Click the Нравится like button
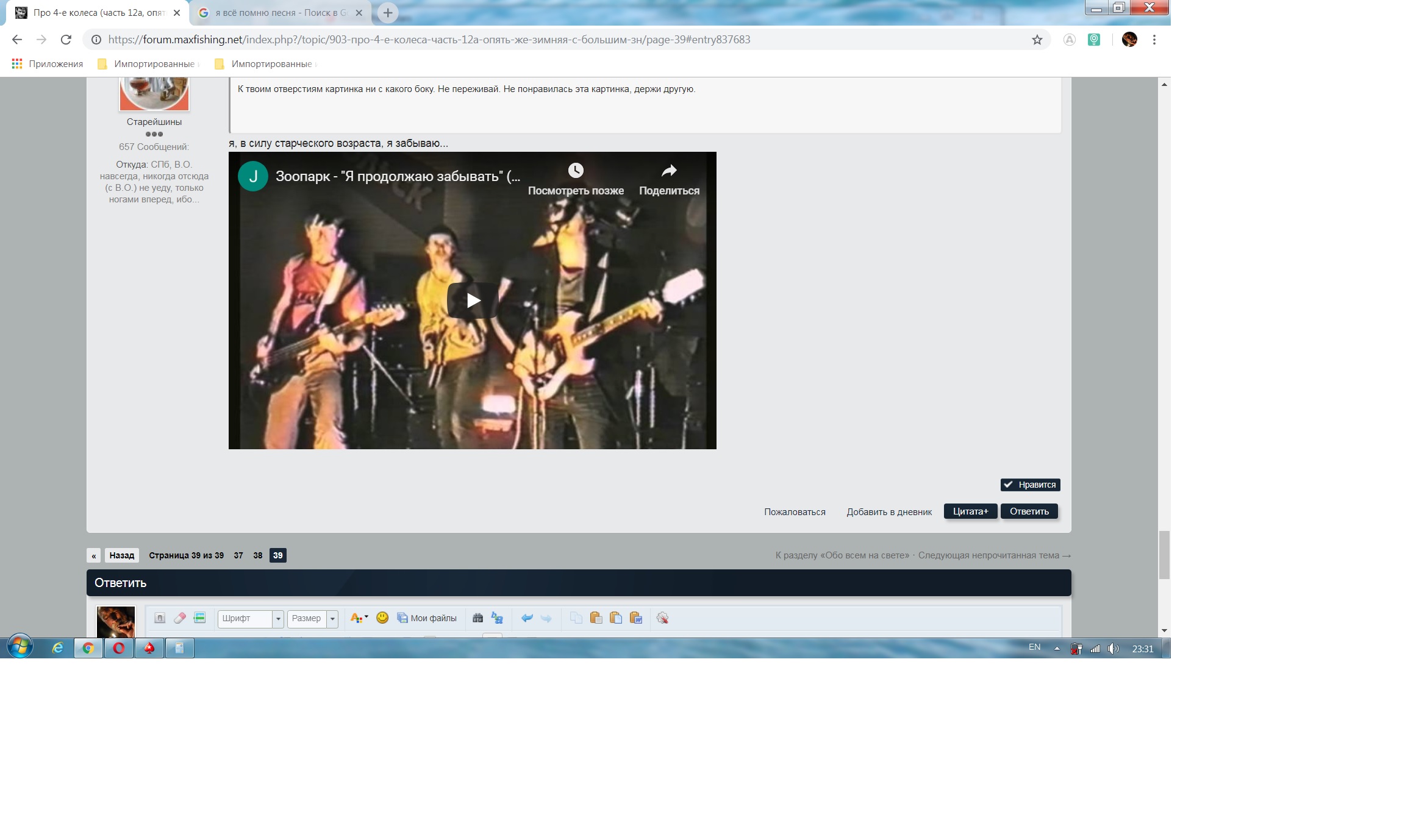 click(x=1030, y=485)
